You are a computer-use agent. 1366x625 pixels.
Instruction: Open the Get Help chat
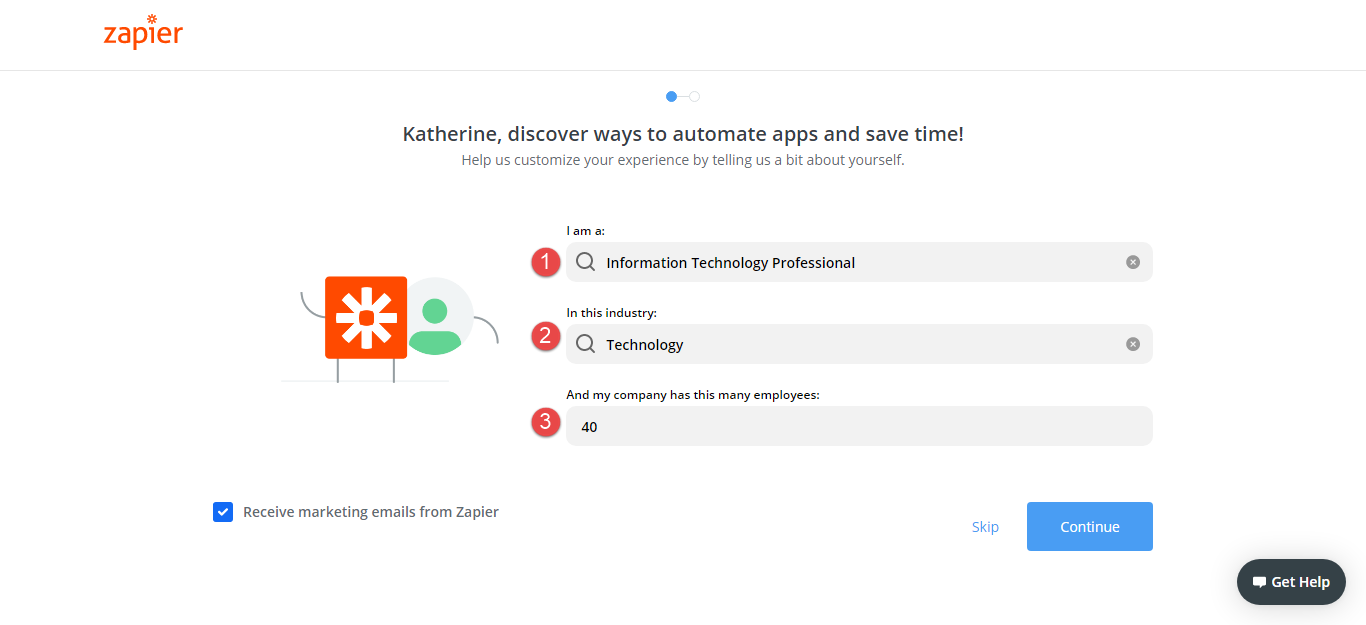click(x=1291, y=582)
